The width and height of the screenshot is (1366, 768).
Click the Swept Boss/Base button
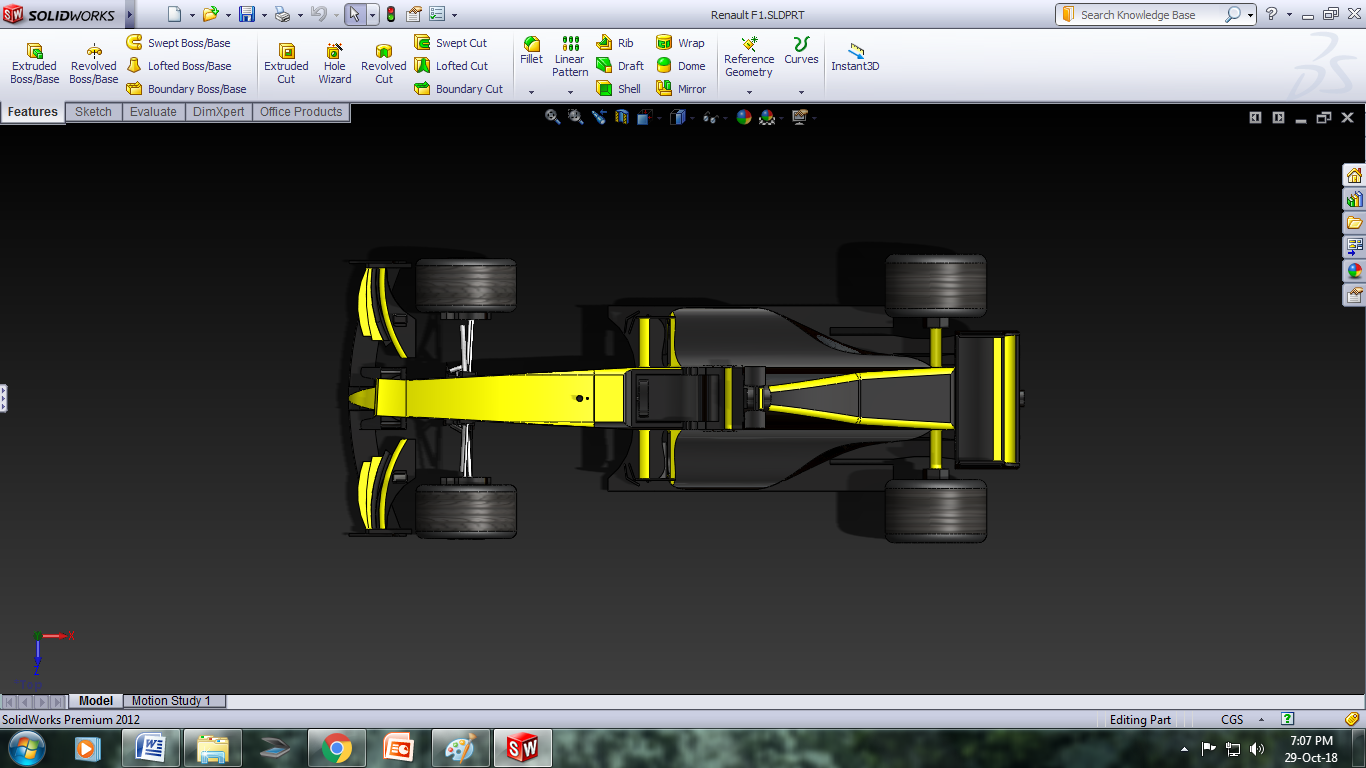tap(179, 43)
